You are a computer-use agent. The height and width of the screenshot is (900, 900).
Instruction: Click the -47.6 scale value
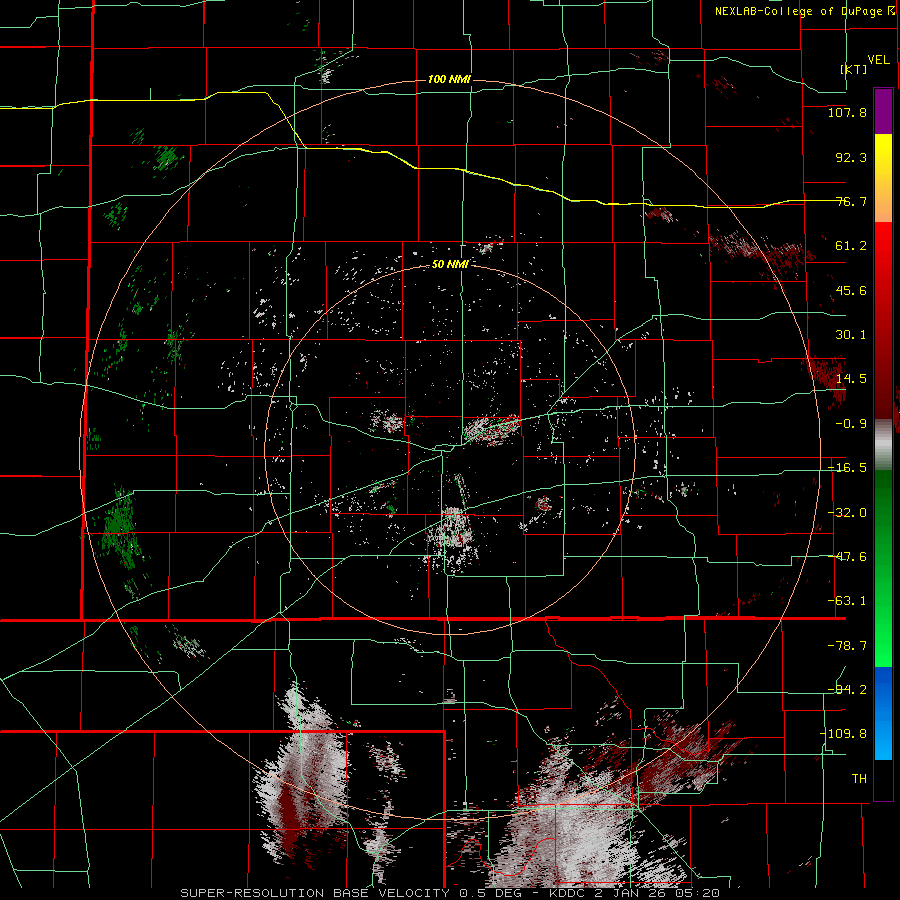tap(847, 557)
